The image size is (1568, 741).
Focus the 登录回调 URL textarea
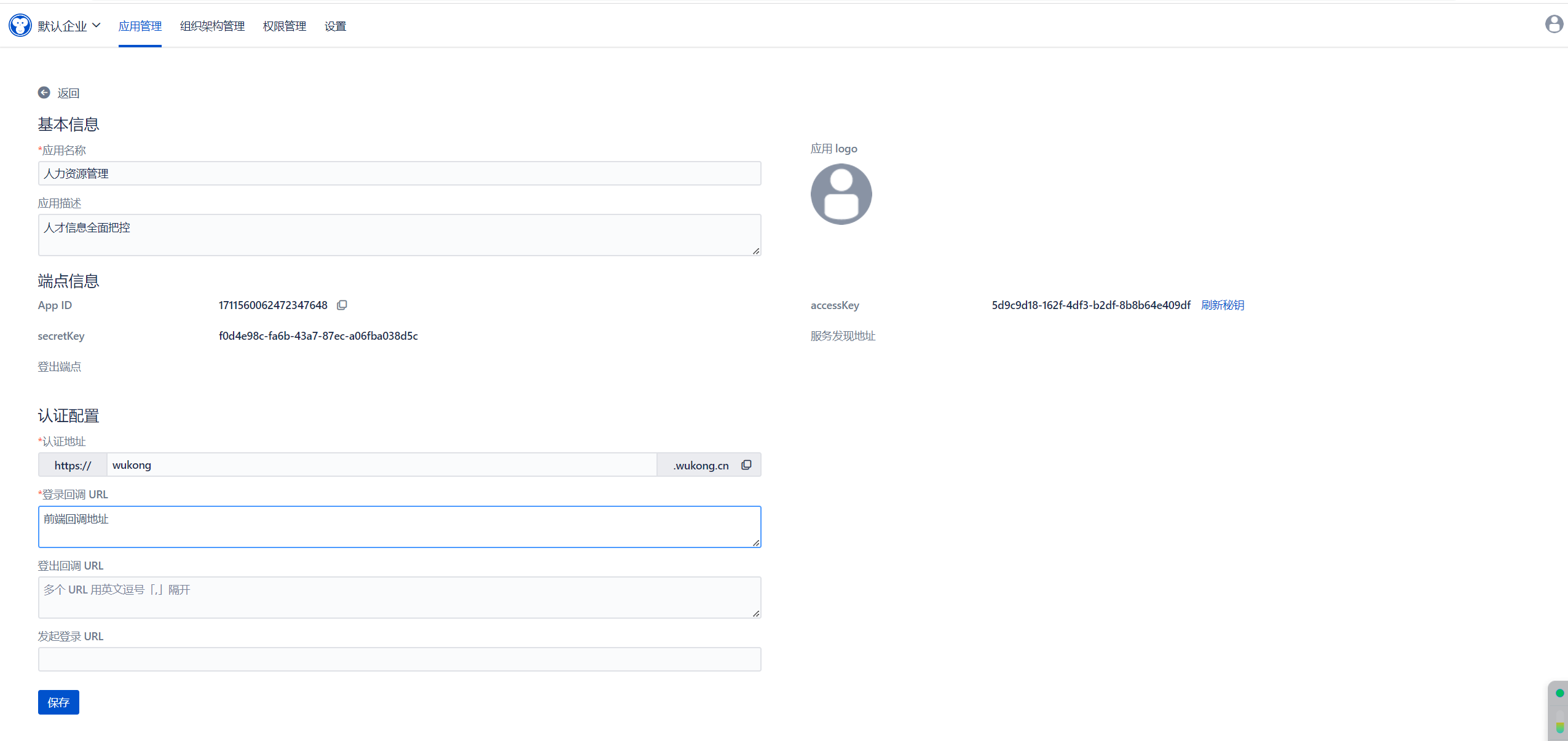[x=400, y=527]
